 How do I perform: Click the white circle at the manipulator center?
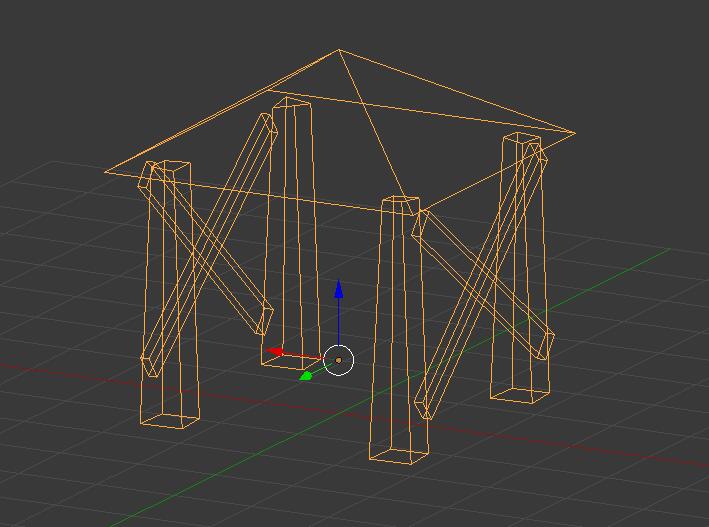339,360
